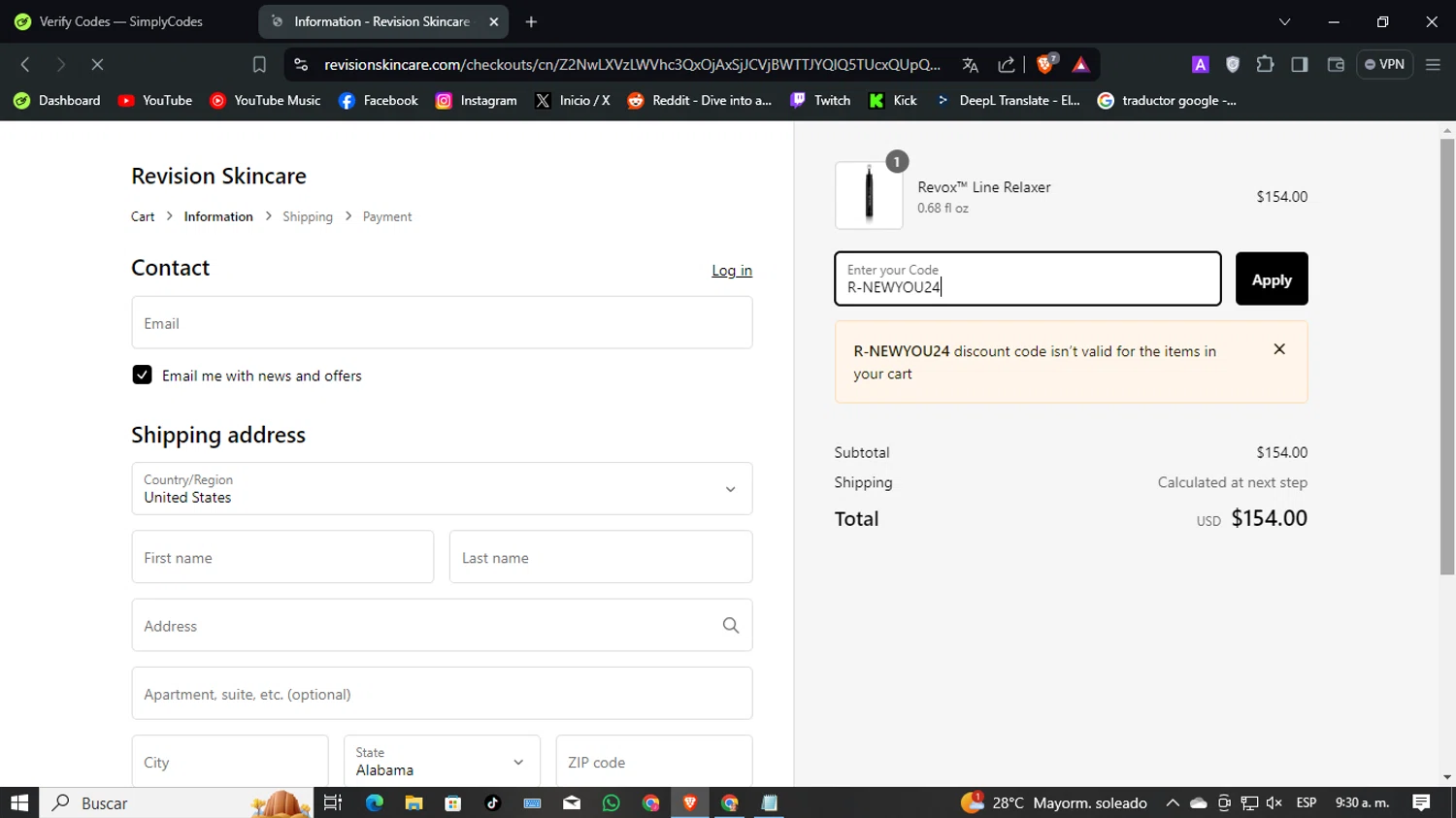1456x818 pixels.
Task: Expand the Country/Region dropdown
Action: click(442, 489)
